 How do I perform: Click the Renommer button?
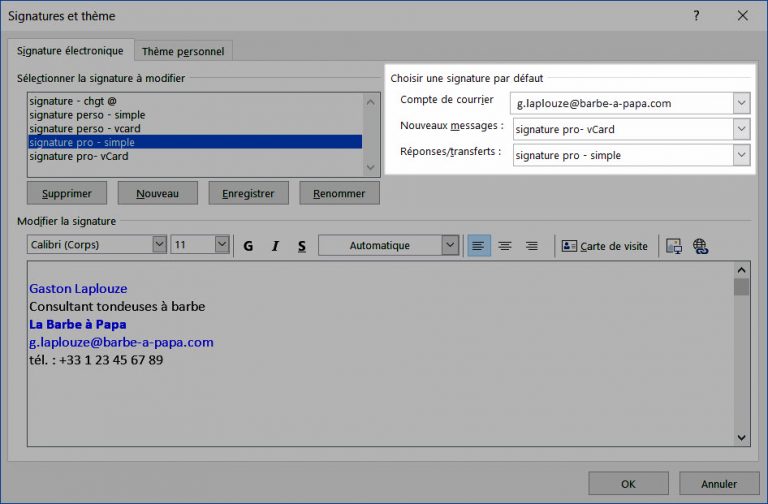point(339,193)
